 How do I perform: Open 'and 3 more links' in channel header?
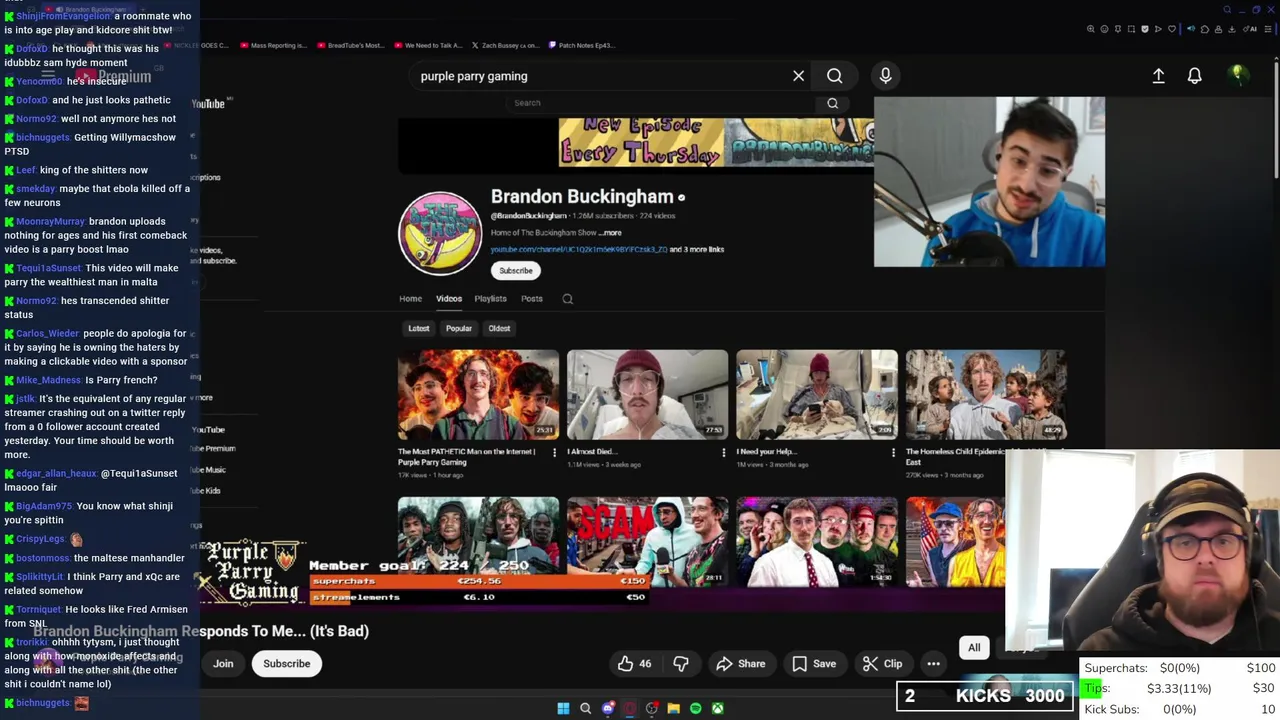(697, 249)
